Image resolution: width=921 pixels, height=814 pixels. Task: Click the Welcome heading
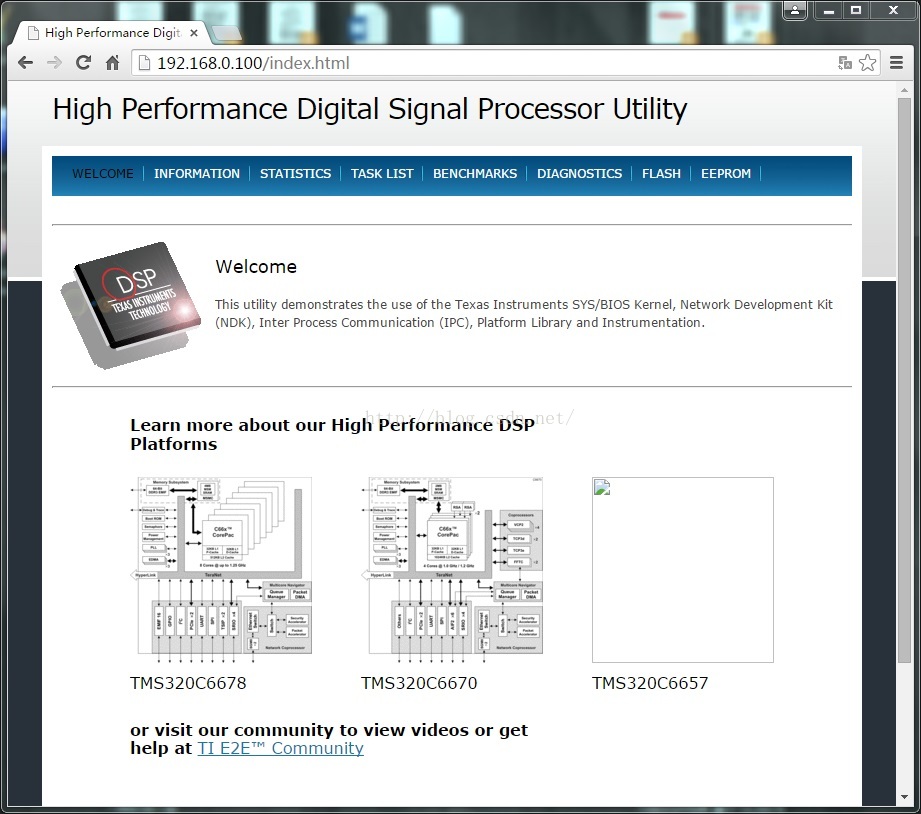pos(256,267)
